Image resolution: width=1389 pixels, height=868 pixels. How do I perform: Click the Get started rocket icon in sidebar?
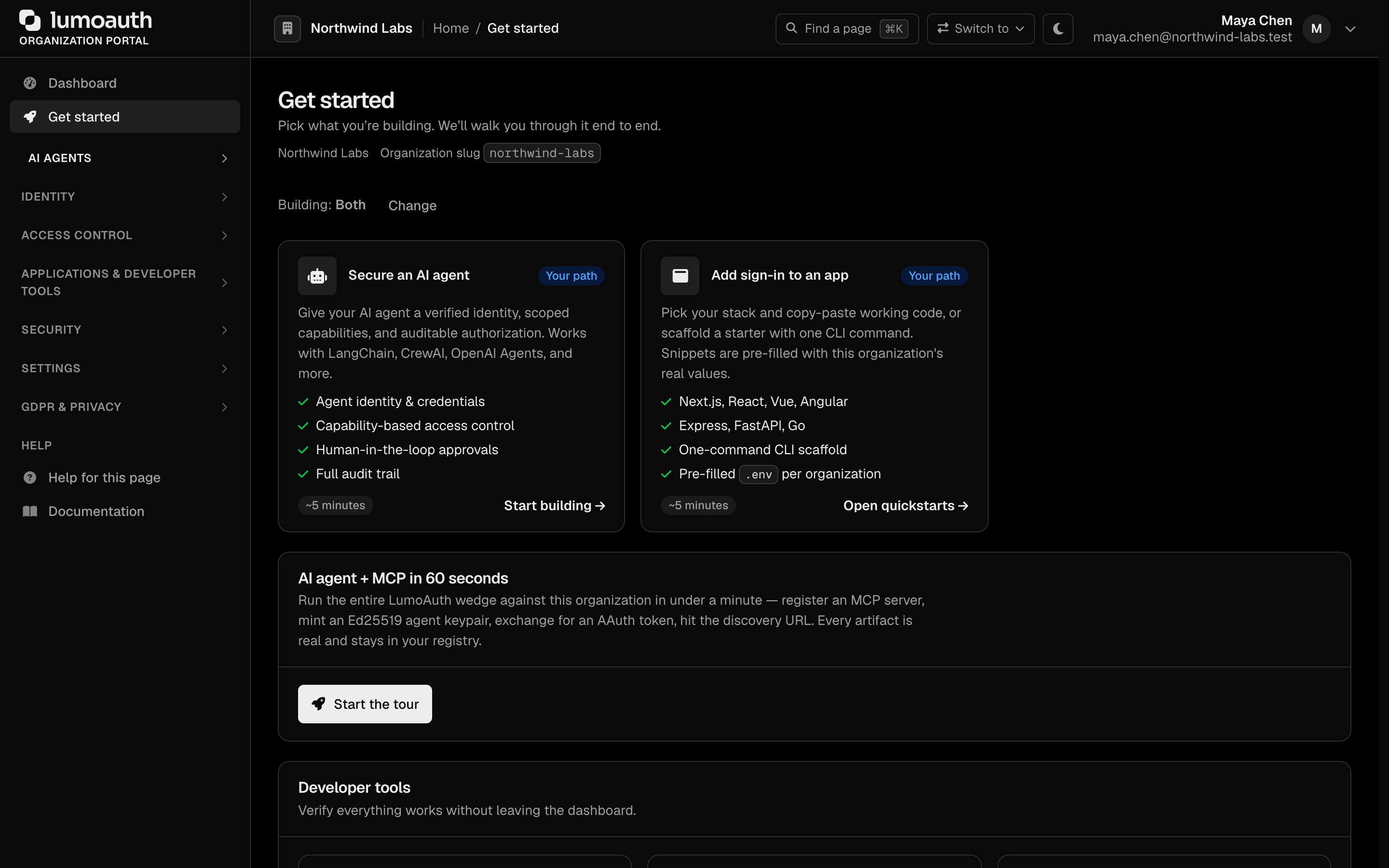tap(30, 117)
